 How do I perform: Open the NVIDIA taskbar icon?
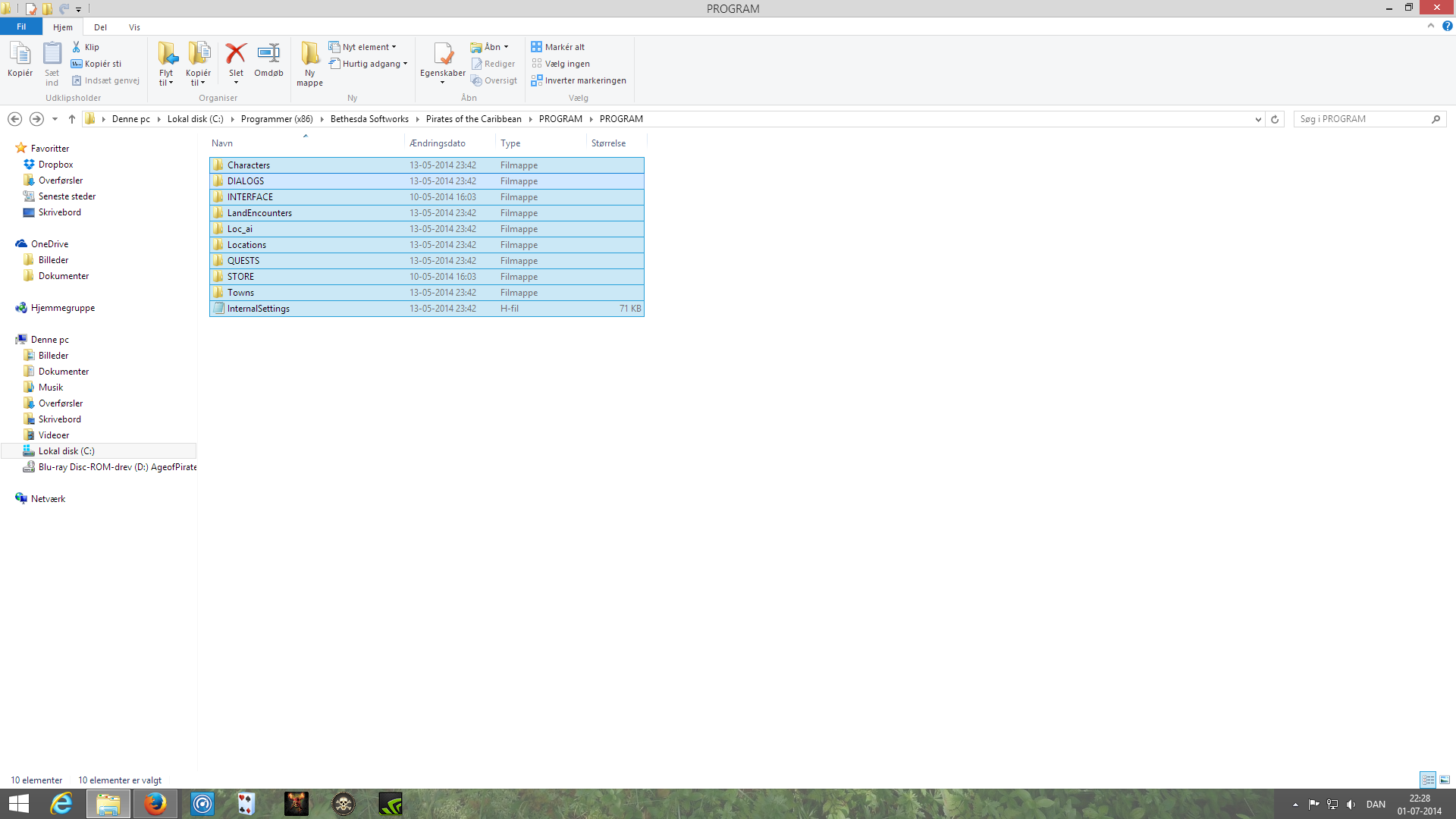[391, 804]
